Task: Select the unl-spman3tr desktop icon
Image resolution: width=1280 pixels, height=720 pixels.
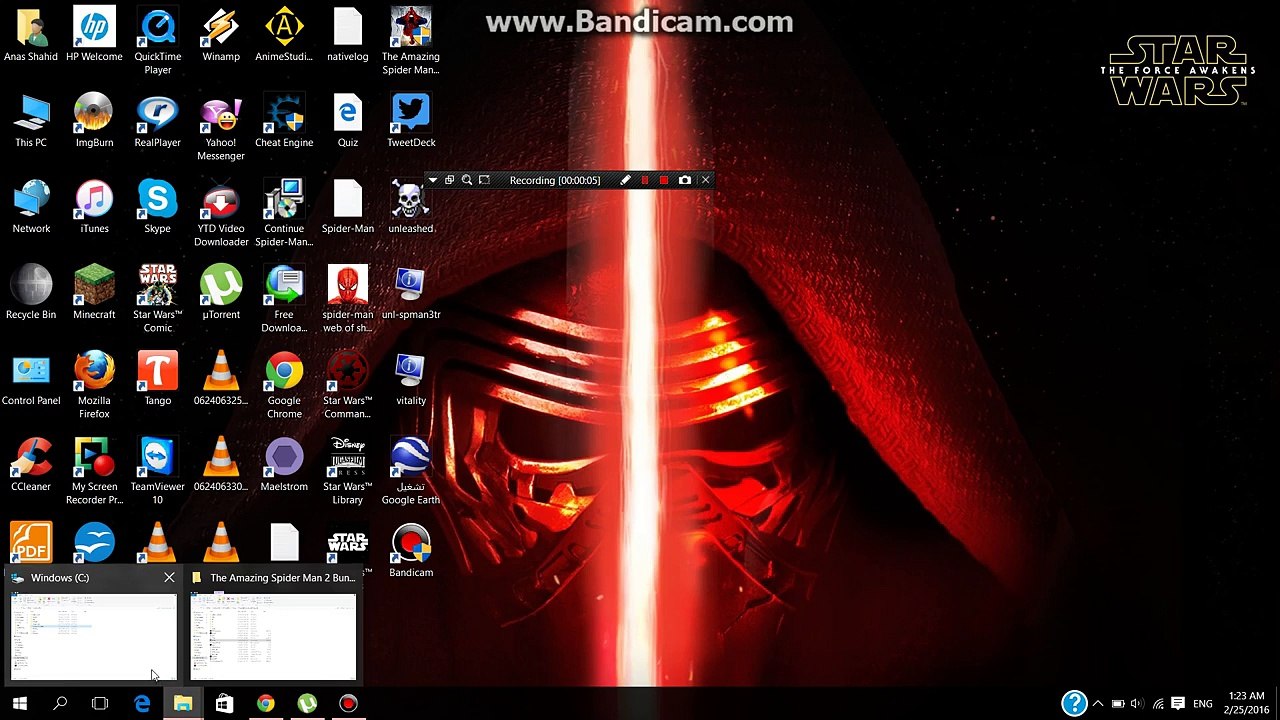Action: point(411,293)
